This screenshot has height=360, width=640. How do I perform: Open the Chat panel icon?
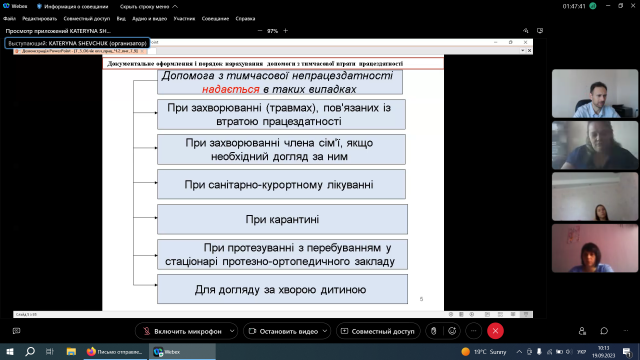pyautogui.click(x=604, y=331)
